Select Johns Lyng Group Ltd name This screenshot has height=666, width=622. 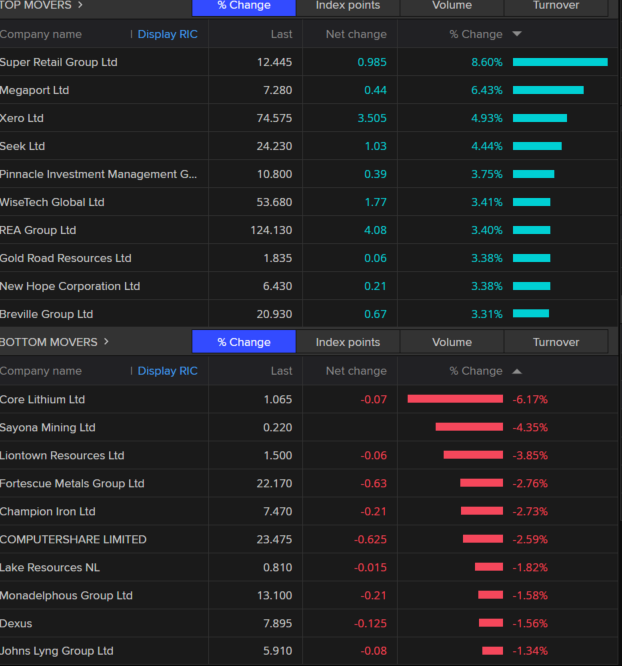click(57, 651)
